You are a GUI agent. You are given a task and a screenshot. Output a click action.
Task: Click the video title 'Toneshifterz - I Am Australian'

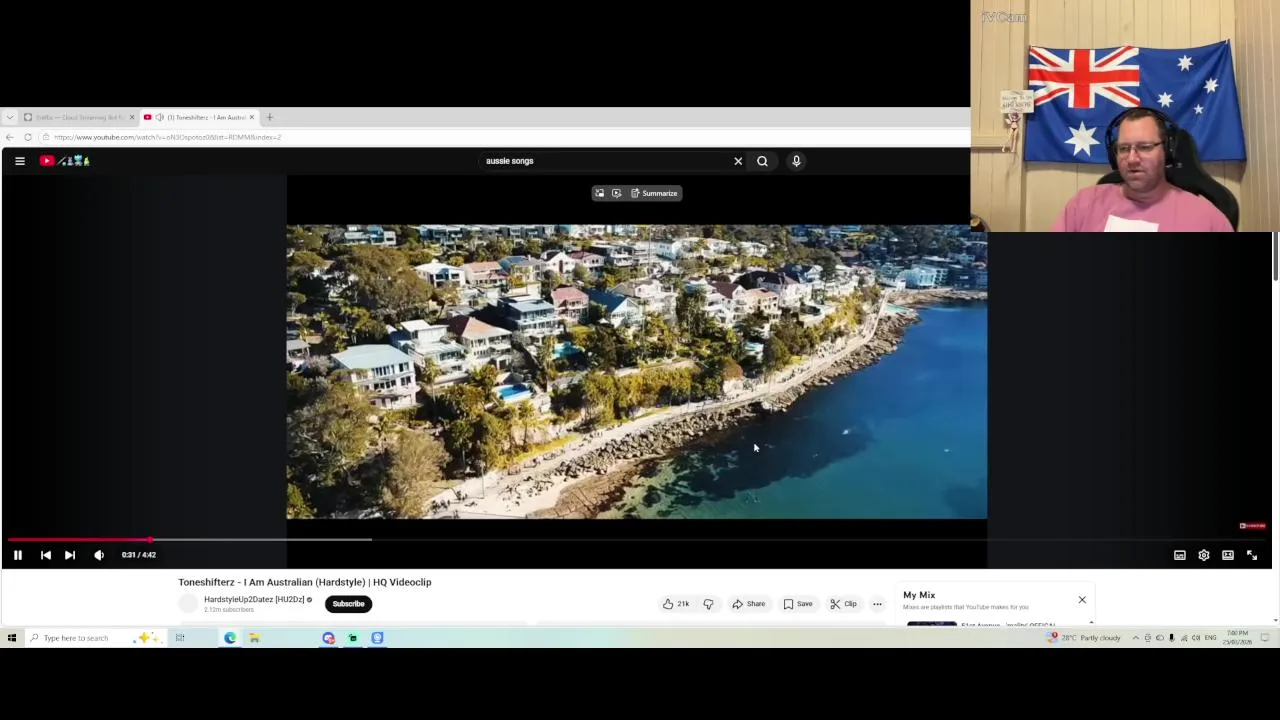coord(305,582)
